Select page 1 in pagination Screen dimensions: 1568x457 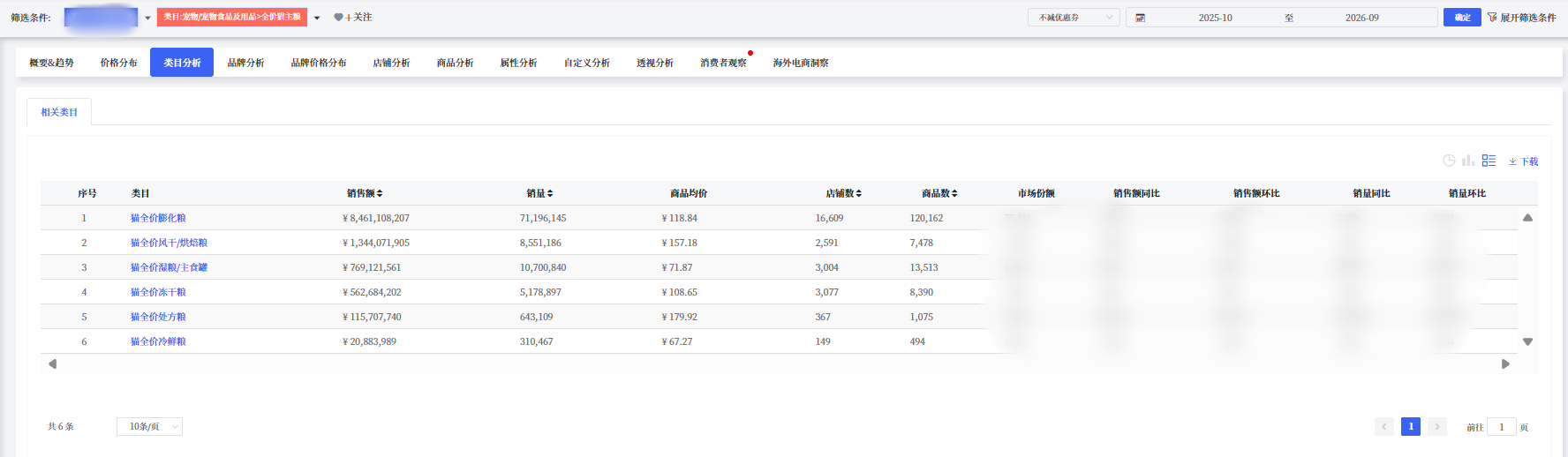pyautogui.click(x=1411, y=427)
